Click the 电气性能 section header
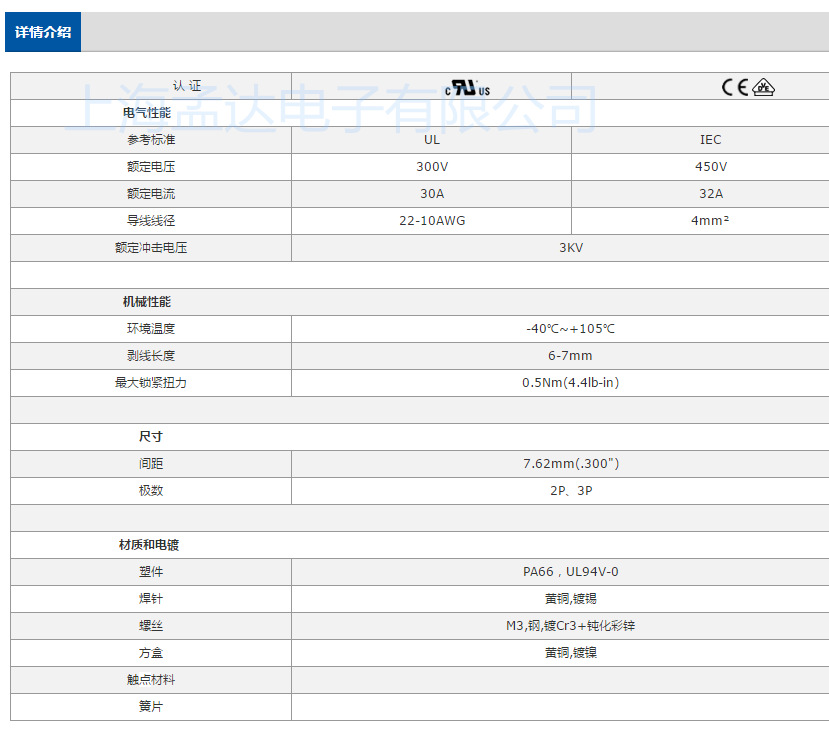 click(140, 112)
